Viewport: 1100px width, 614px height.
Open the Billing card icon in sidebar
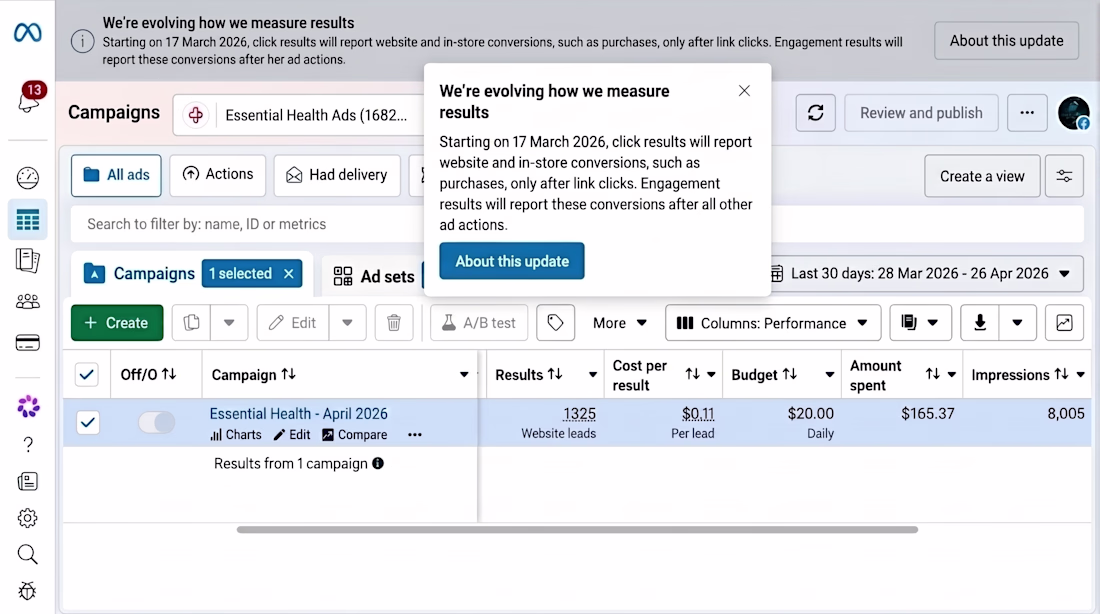tap(27, 343)
